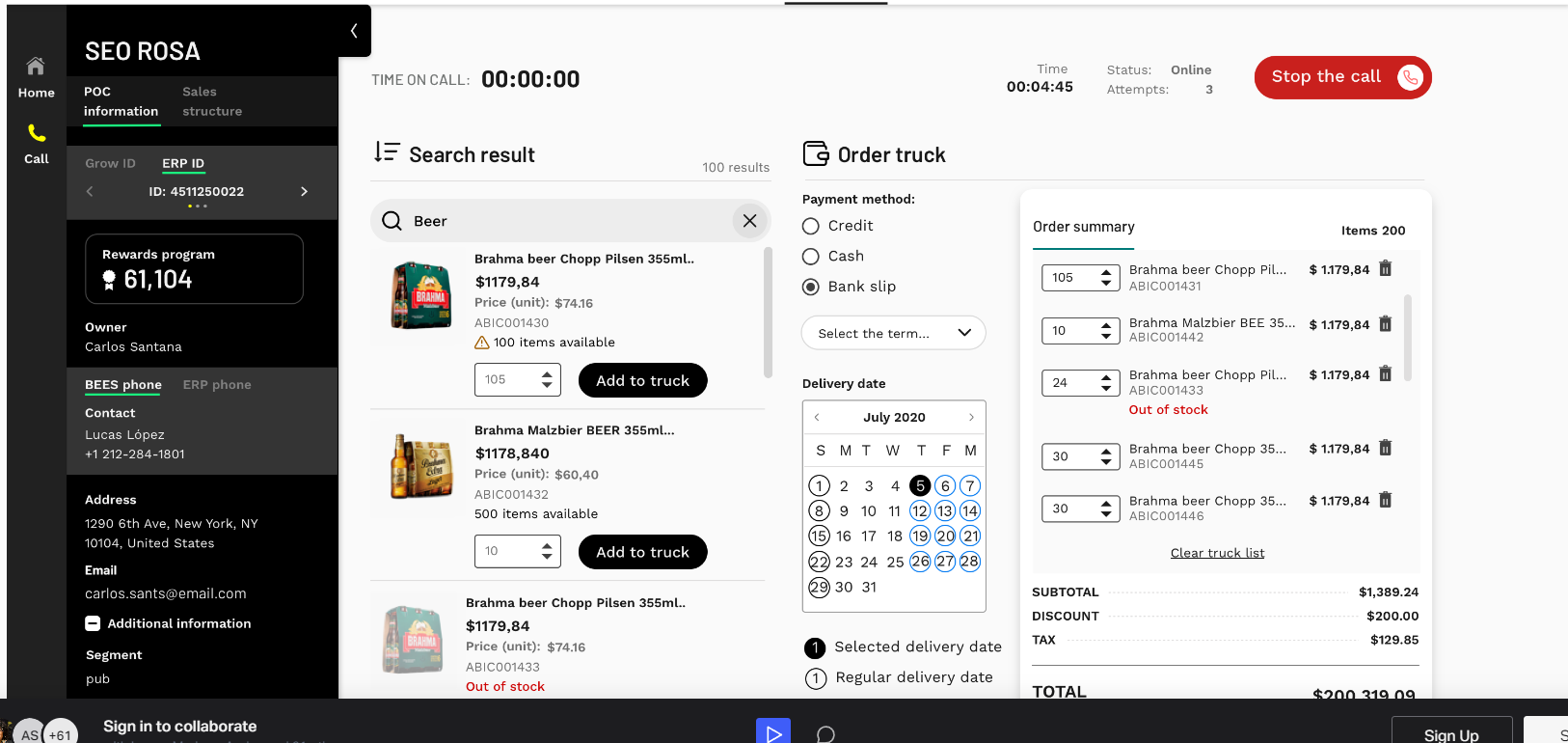This screenshot has height=743, width=1568.
Task: Click the Clear truck list link
Action: [1217, 553]
